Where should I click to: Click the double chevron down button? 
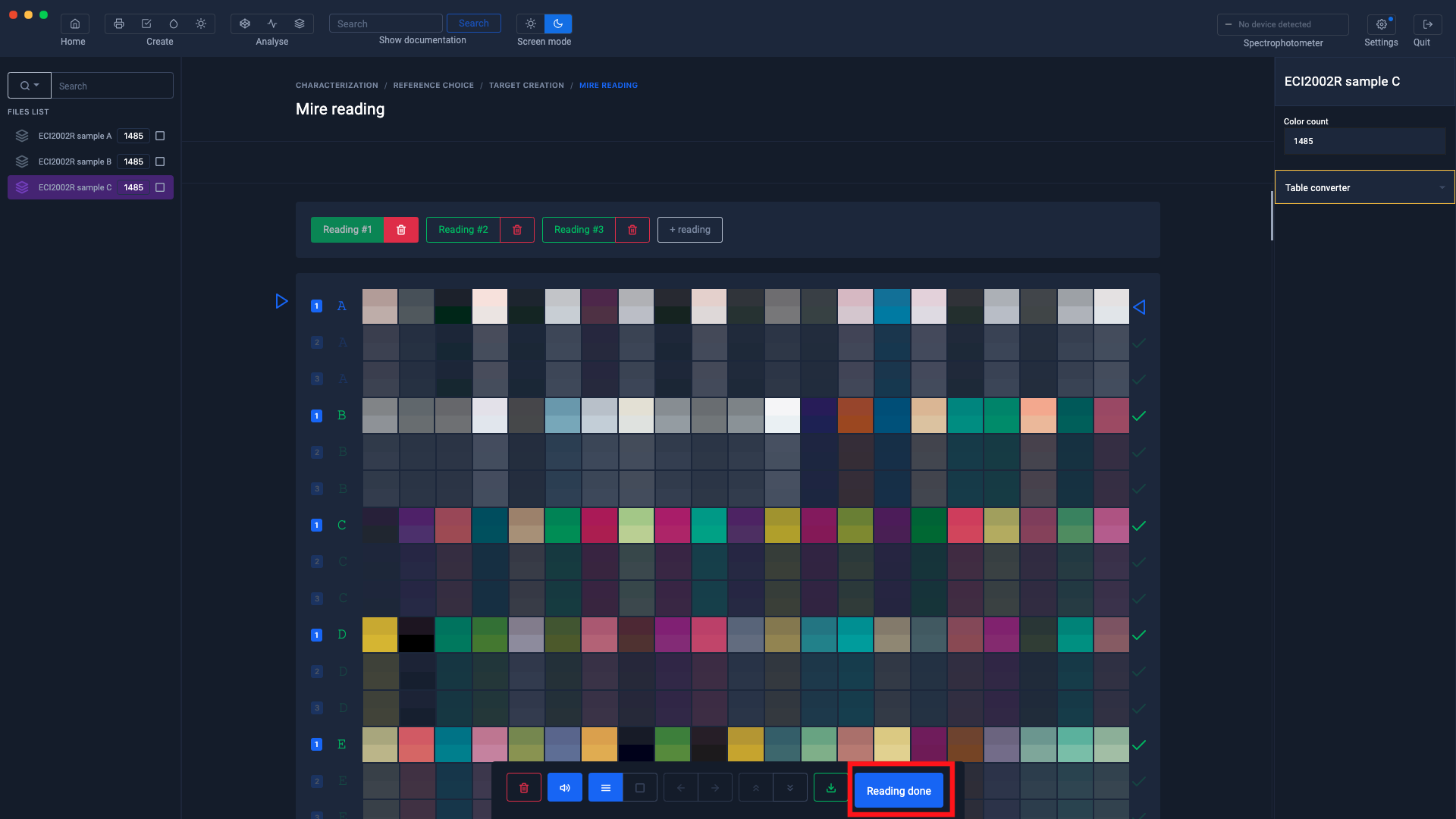pyautogui.click(x=790, y=788)
